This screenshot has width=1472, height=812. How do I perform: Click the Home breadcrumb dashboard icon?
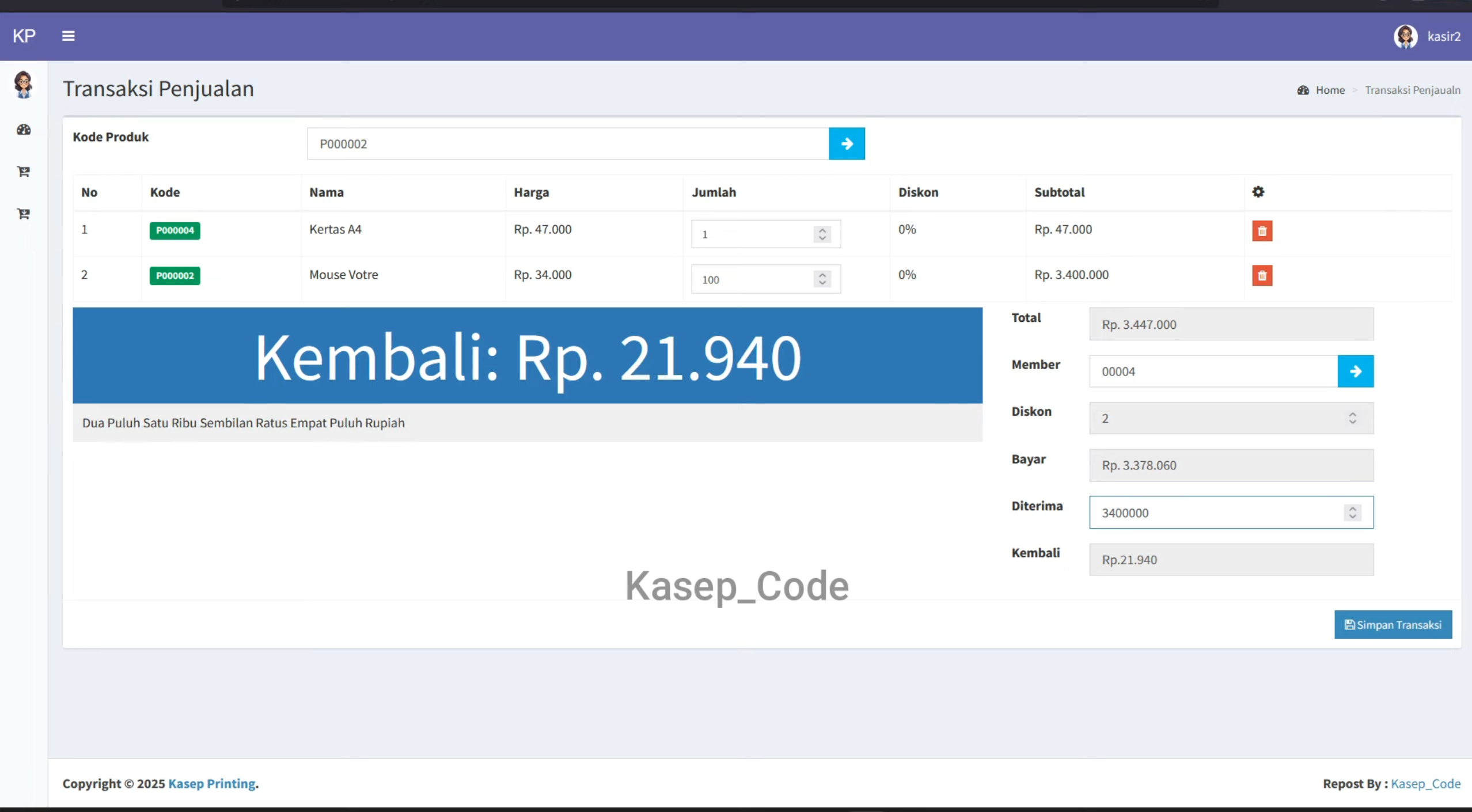[1303, 90]
